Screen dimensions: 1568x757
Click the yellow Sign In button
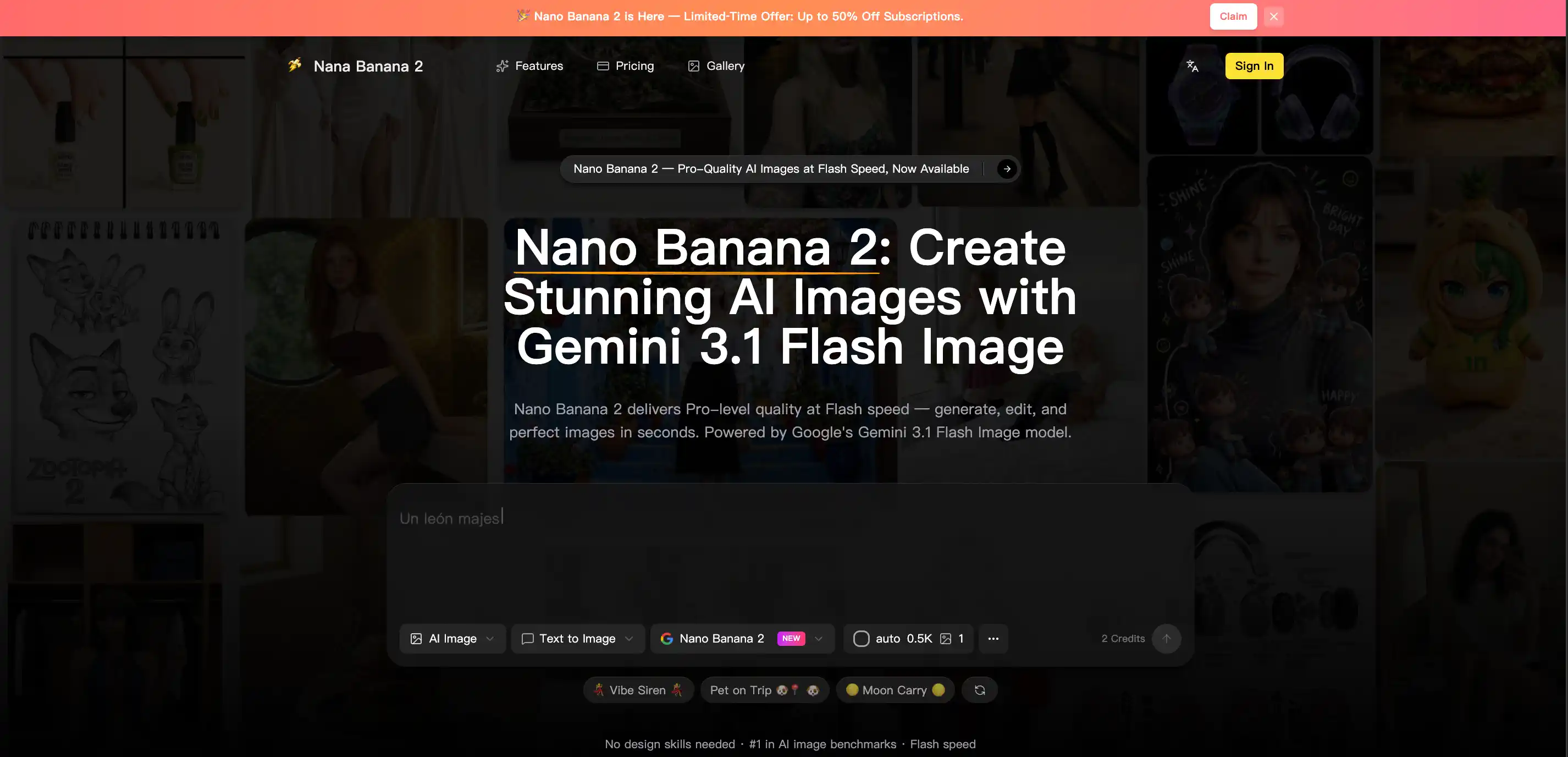[1254, 66]
